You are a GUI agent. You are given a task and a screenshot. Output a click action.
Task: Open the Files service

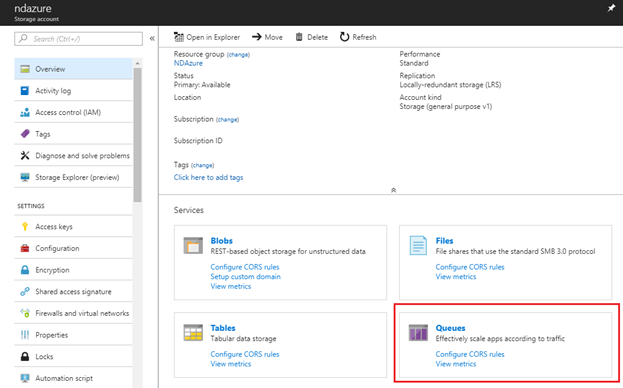(x=444, y=241)
